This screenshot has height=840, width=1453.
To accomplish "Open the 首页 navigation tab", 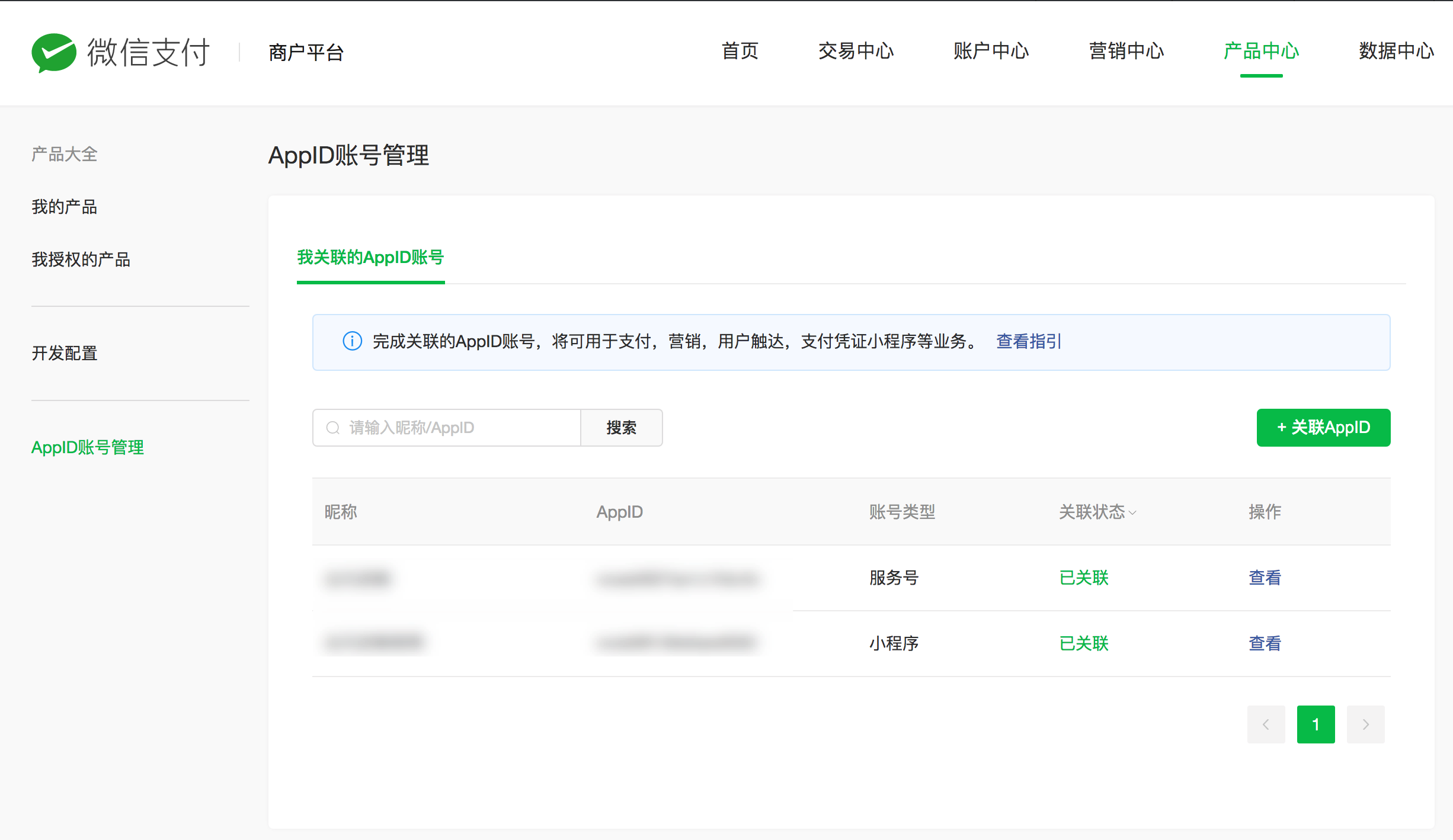I will pyautogui.click(x=740, y=51).
